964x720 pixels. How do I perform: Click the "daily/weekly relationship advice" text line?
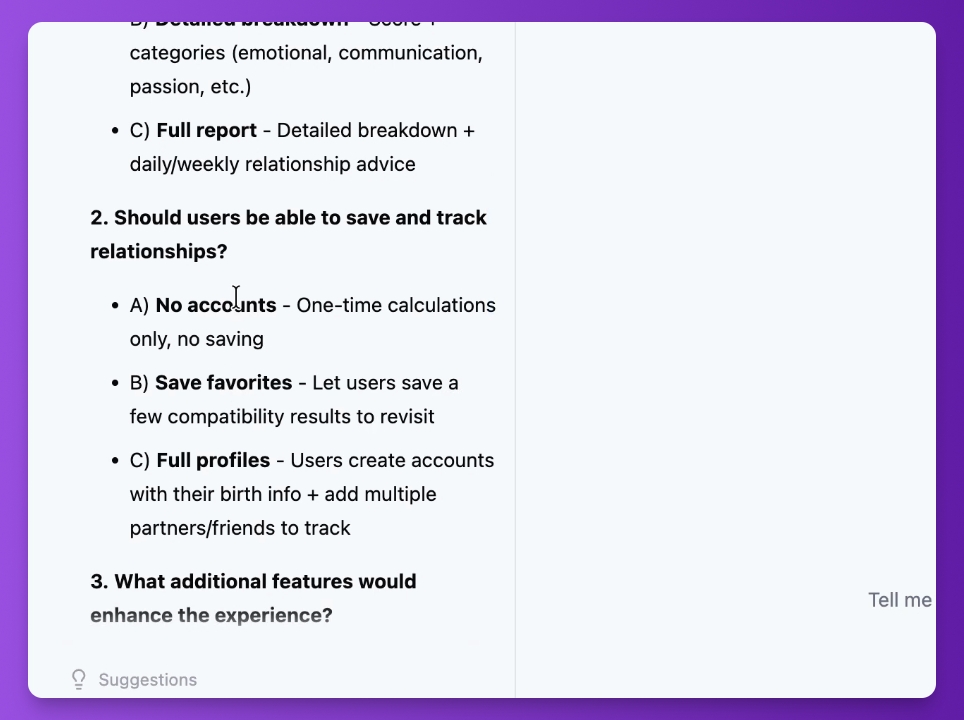click(x=272, y=164)
